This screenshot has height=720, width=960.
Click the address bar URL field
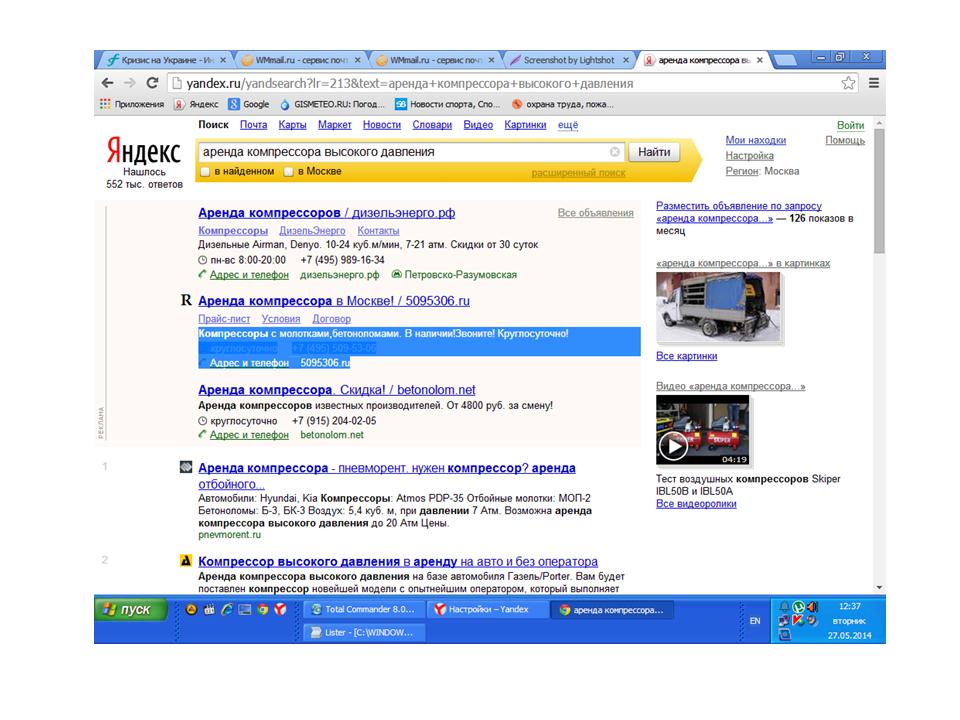(x=511, y=83)
